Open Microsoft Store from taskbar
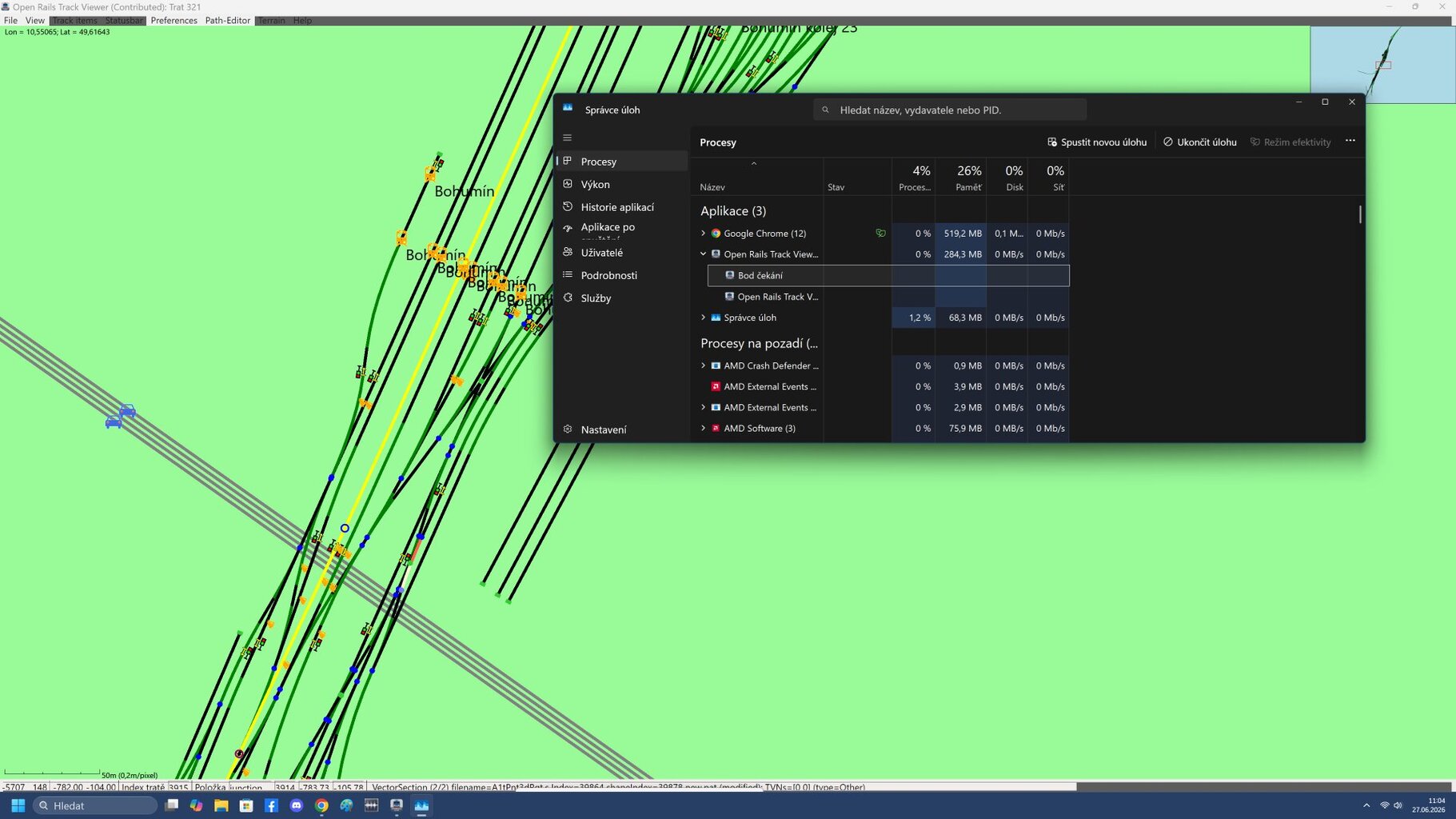1456x819 pixels. [x=246, y=805]
